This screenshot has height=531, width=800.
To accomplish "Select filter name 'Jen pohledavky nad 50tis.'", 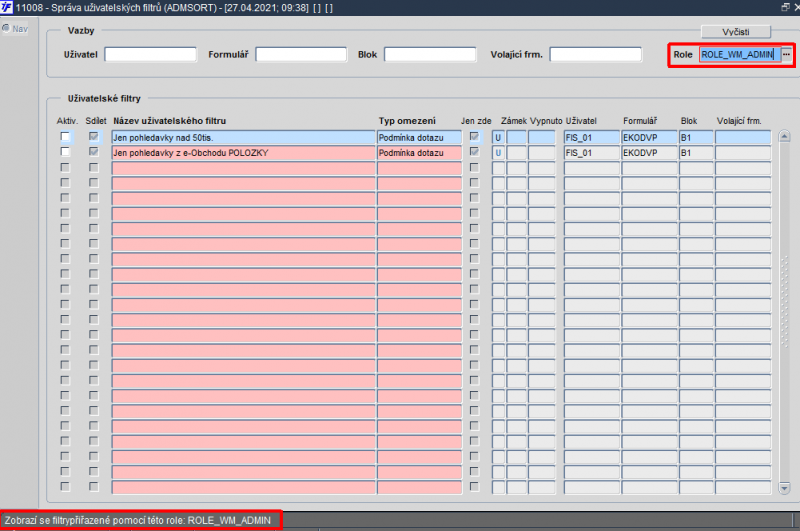I will tap(243, 137).
